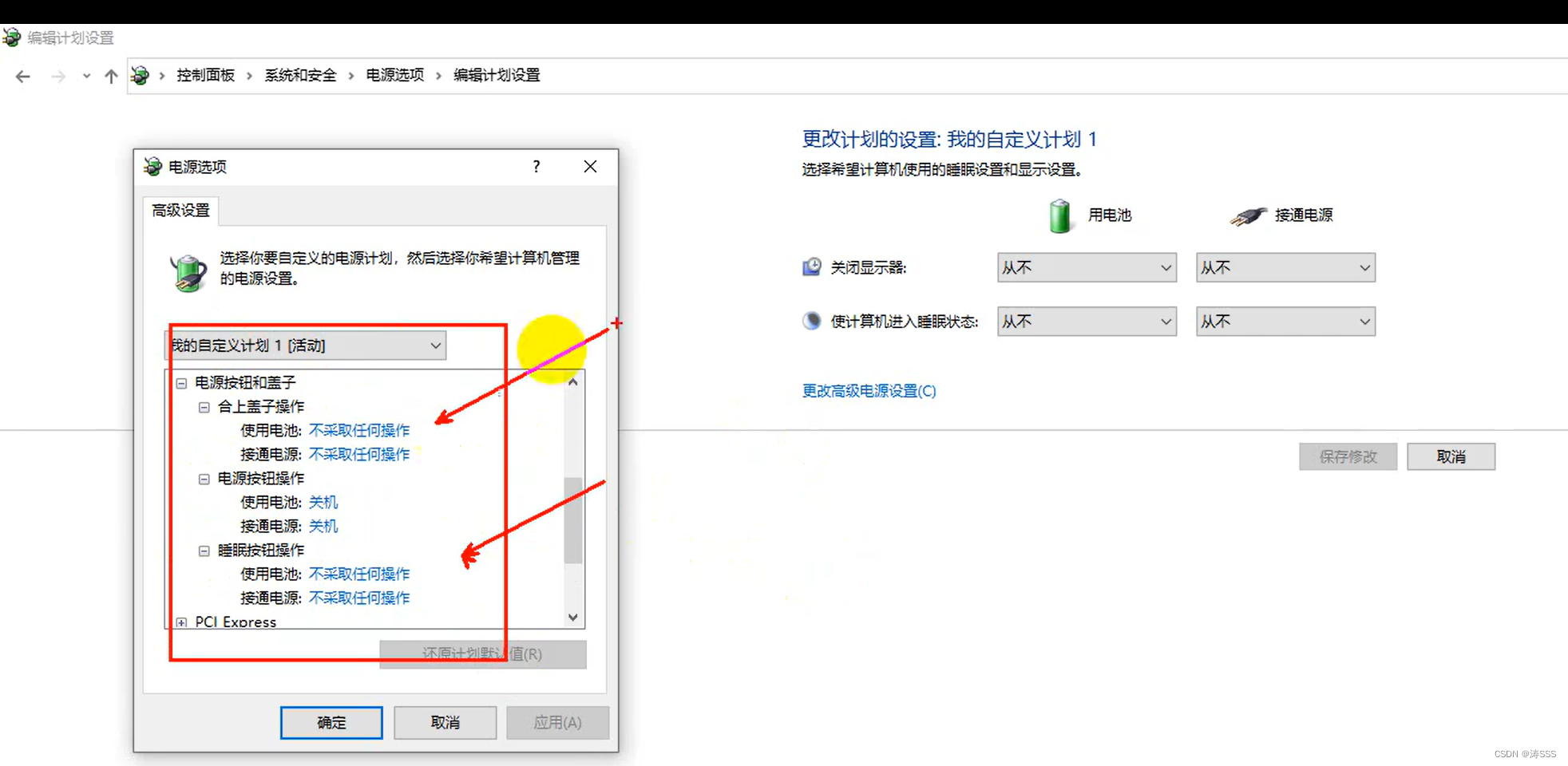Click 还原计划默认值(R) button
The width and height of the screenshot is (1568, 766).
pyautogui.click(x=482, y=654)
